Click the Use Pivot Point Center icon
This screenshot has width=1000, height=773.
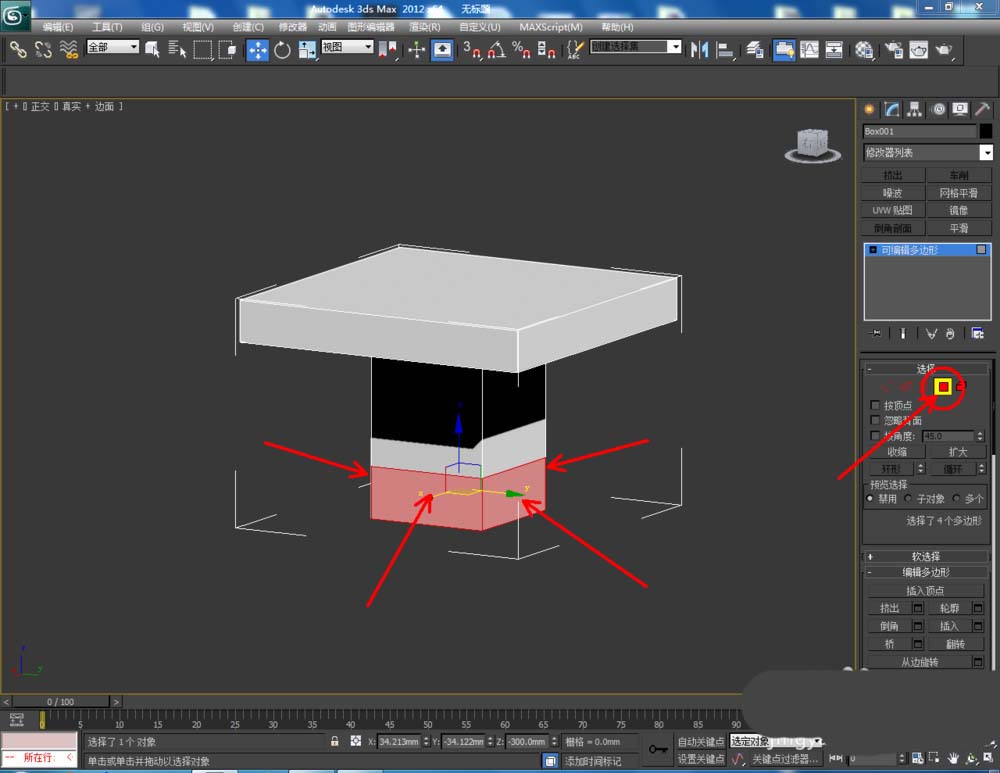[387, 50]
